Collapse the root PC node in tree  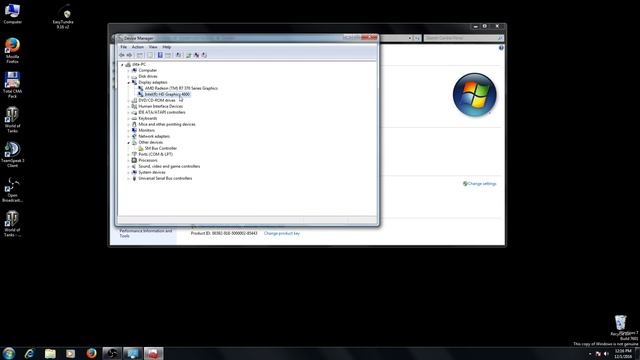[x=122, y=64]
